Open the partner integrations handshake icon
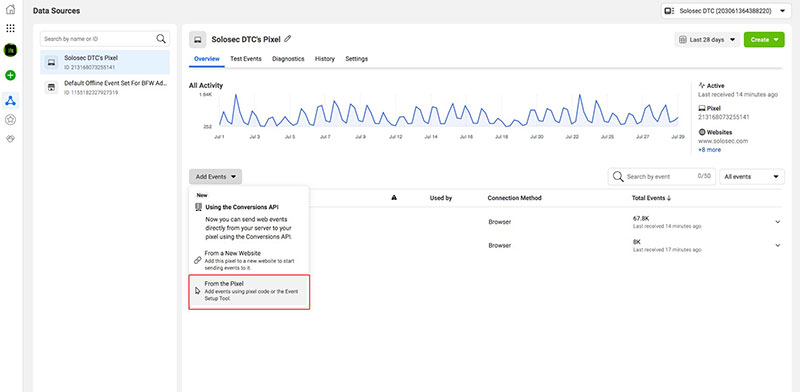 [x=10, y=139]
